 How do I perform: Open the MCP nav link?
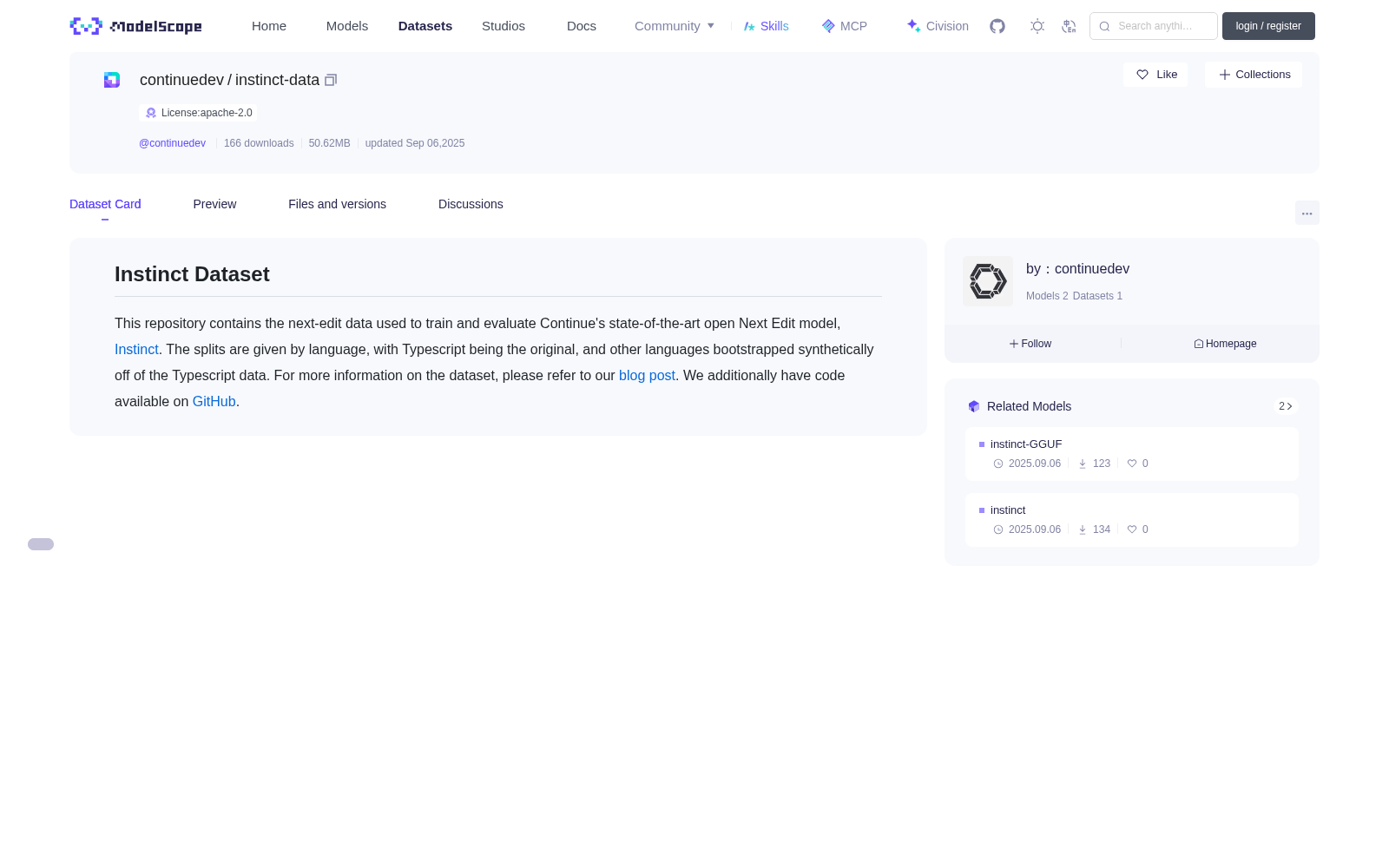845,26
